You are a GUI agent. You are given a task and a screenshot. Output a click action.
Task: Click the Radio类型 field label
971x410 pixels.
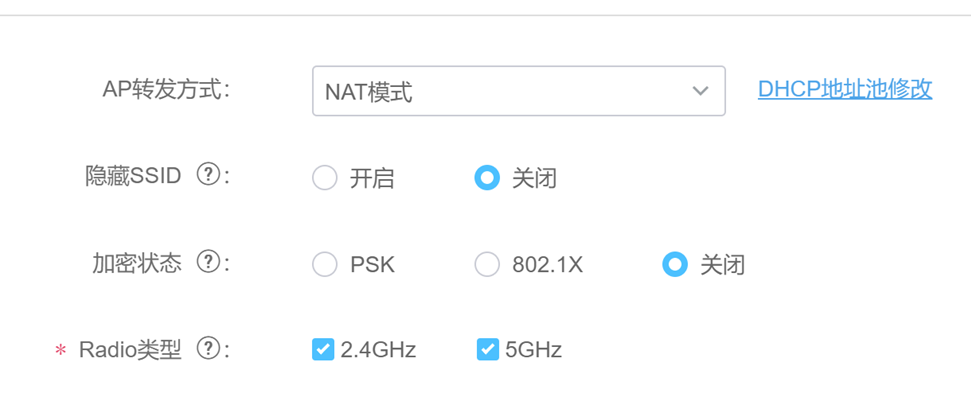pyautogui.click(x=131, y=349)
